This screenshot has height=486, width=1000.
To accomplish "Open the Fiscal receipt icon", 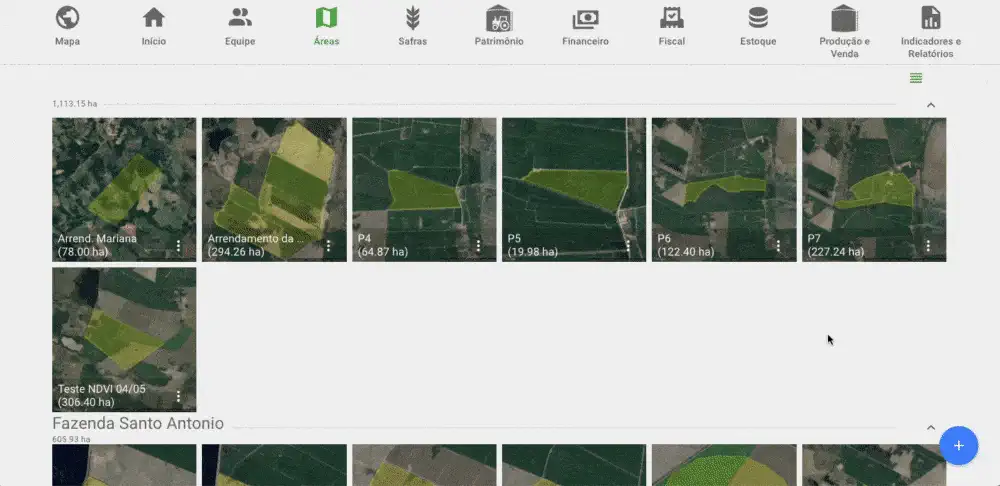I will 672,18.
